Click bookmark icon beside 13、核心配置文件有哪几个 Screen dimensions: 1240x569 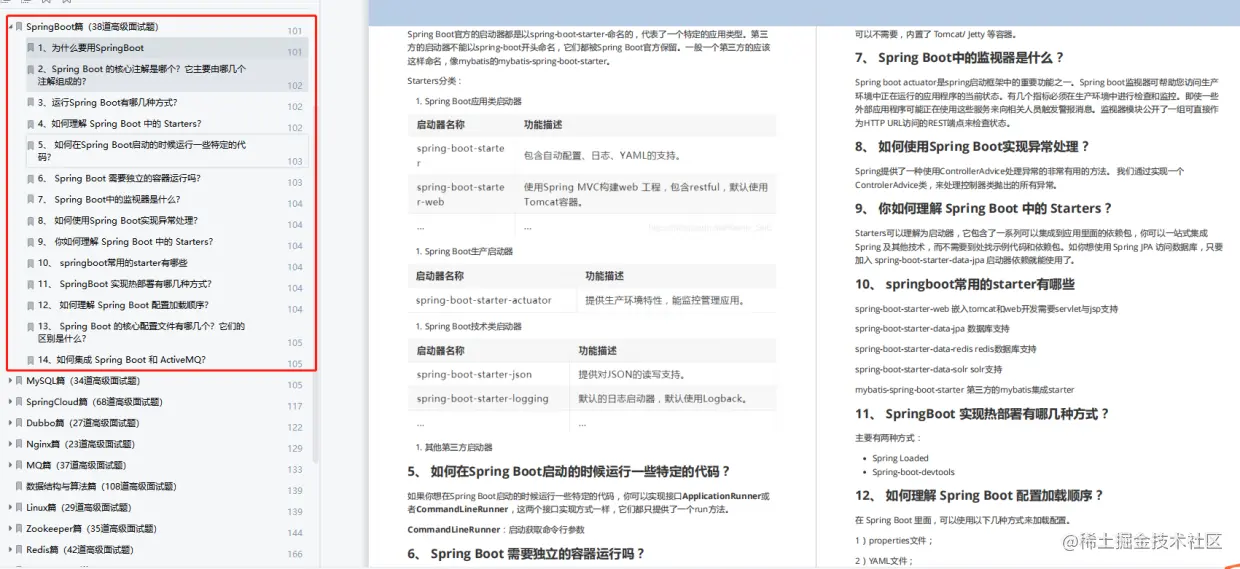tap(31, 326)
